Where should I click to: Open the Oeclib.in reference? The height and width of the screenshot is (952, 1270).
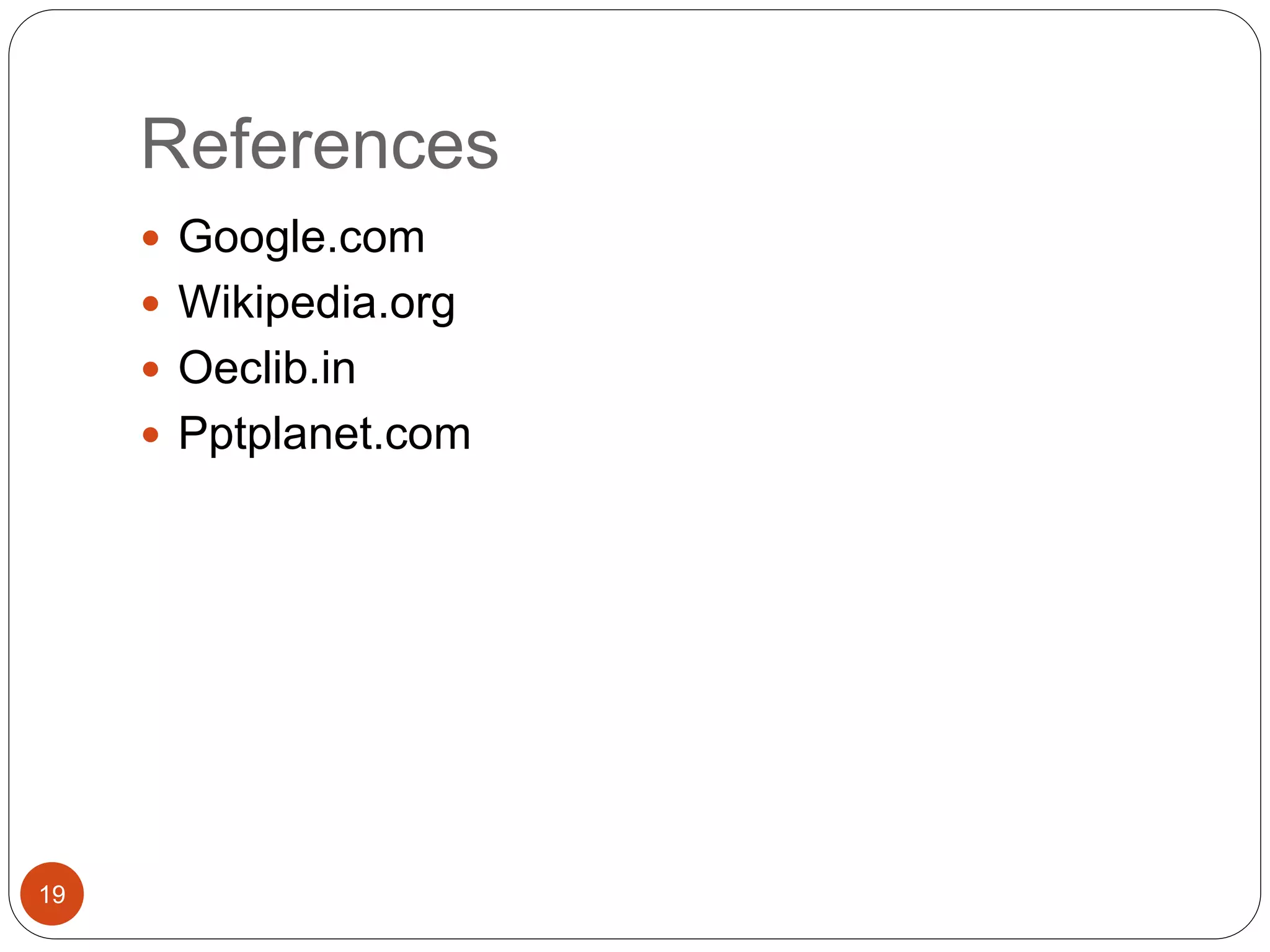pyautogui.click(x=267, y=368)
